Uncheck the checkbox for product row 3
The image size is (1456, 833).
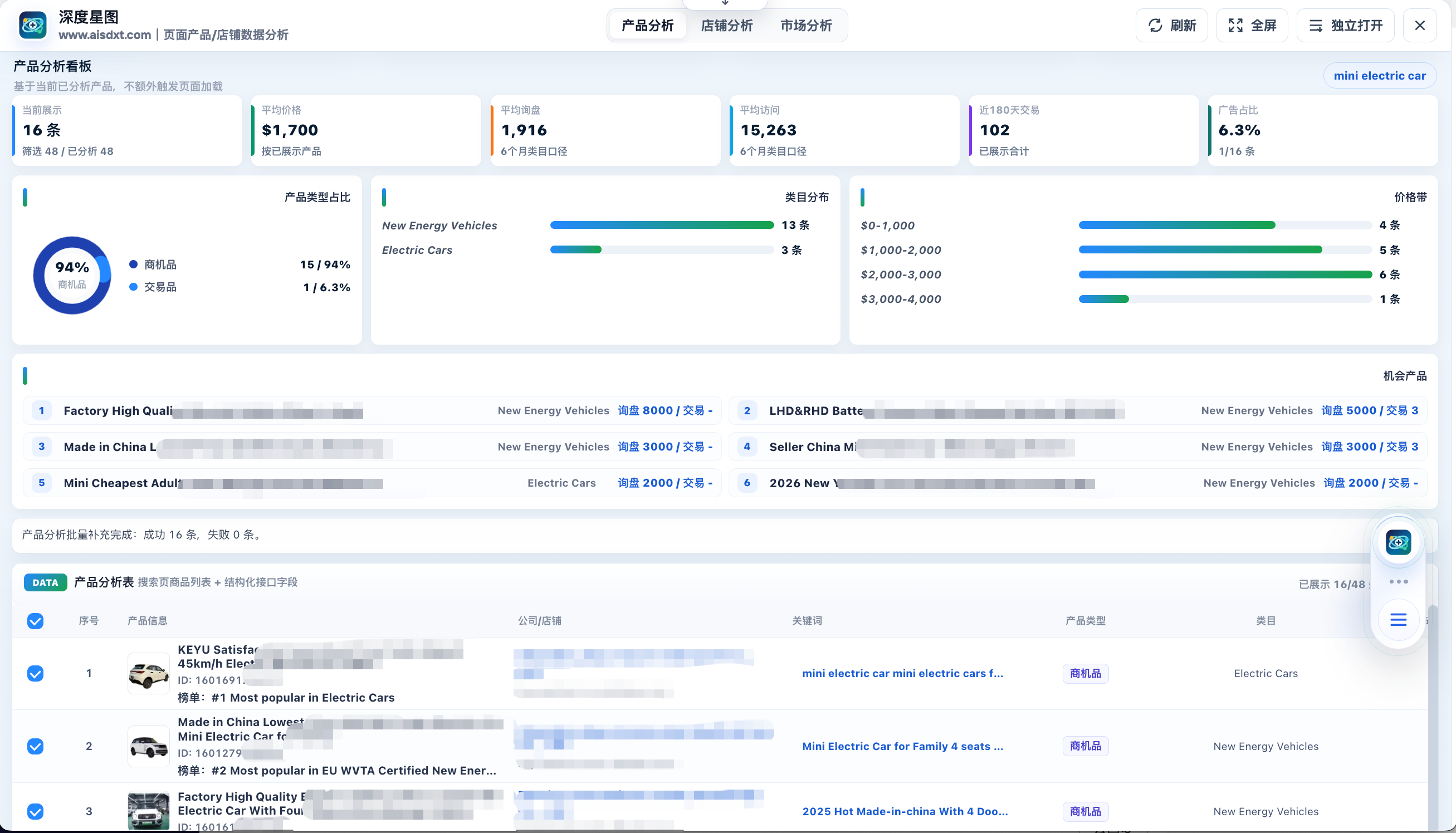coord(36,811)
